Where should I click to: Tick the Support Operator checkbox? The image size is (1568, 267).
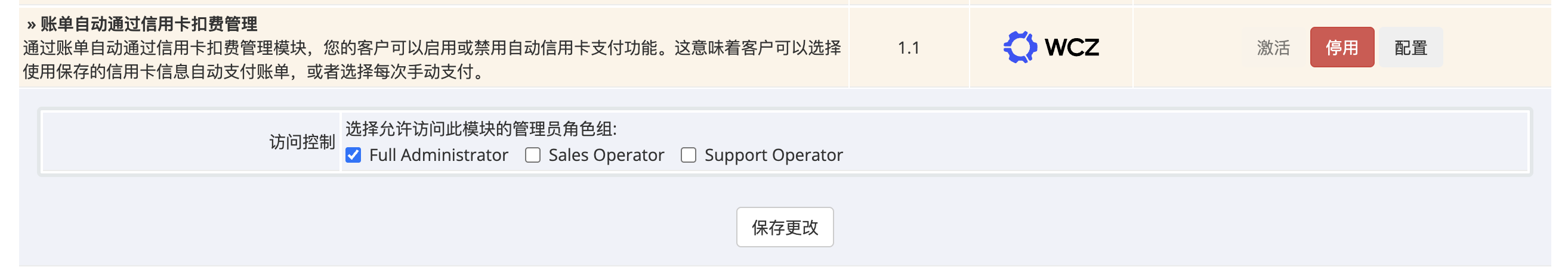[x=689, y=155]
